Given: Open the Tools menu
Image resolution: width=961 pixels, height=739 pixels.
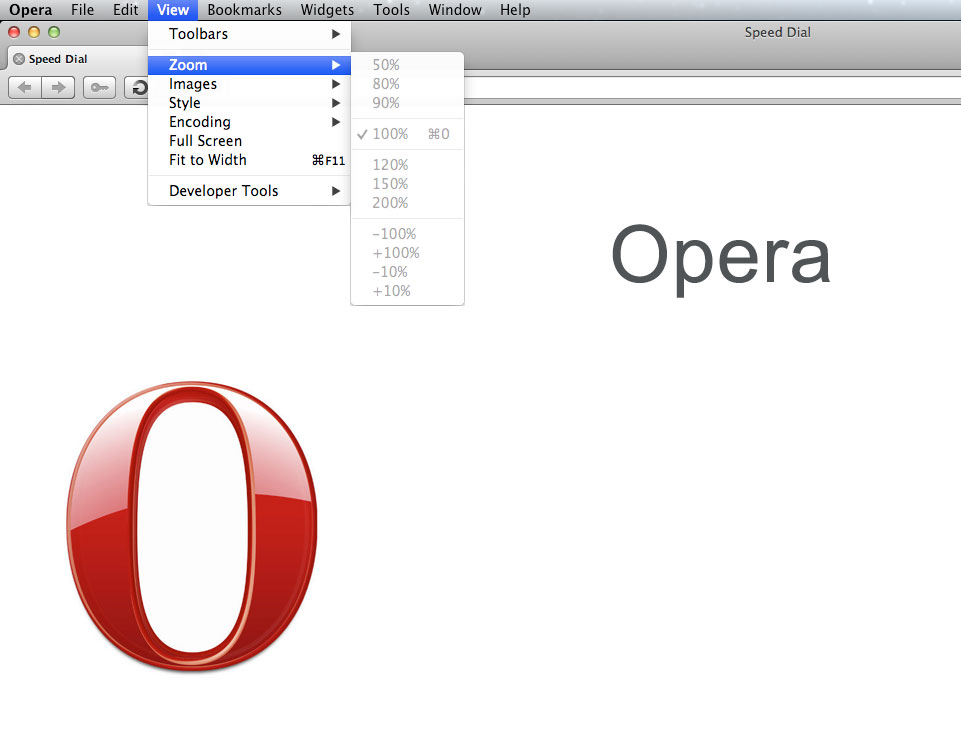Looking at the screenshot, I should [x=392, y=10].
